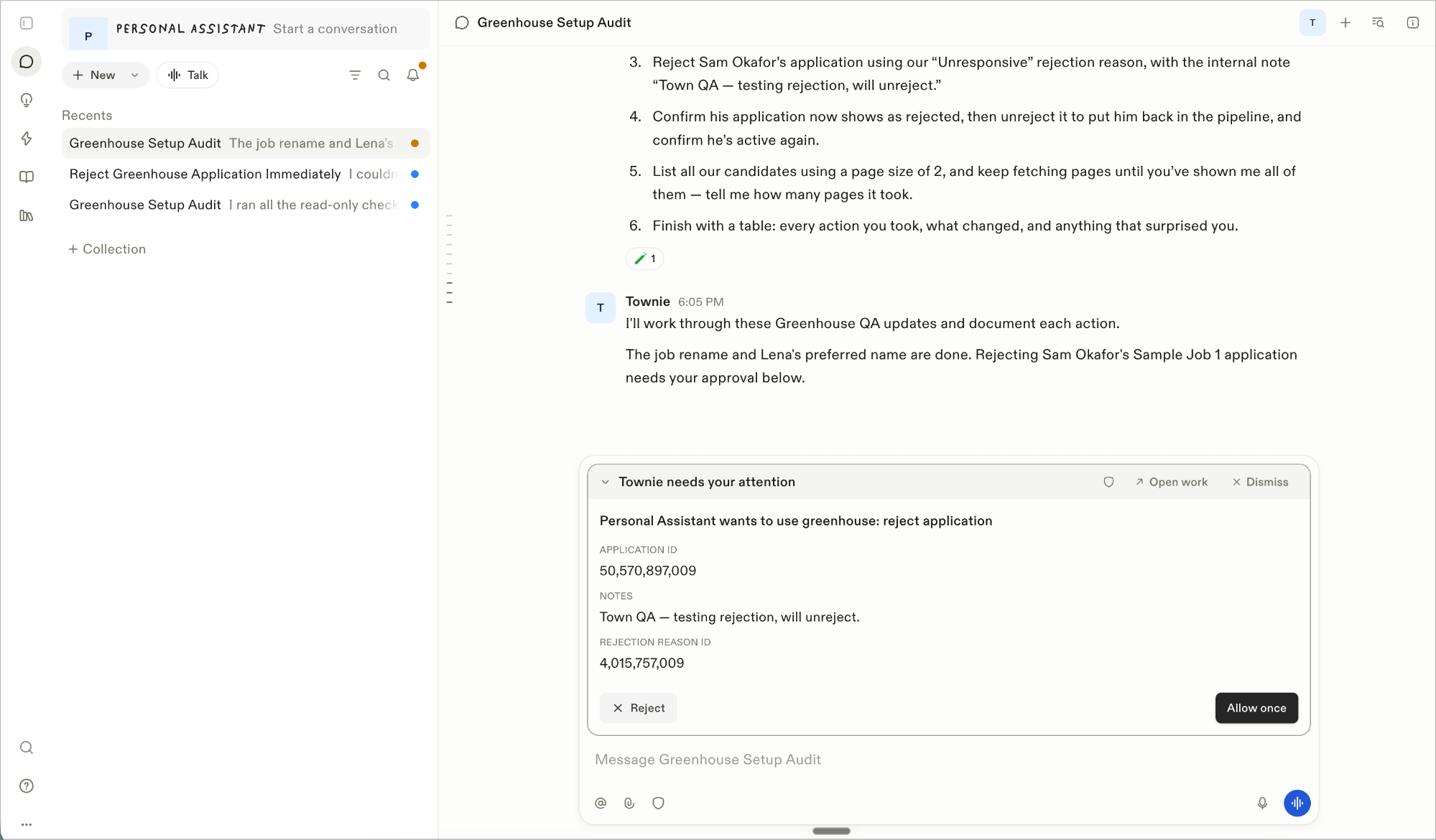Select Greenhouse Setup Audit job rename conversation

pos(246,144)
